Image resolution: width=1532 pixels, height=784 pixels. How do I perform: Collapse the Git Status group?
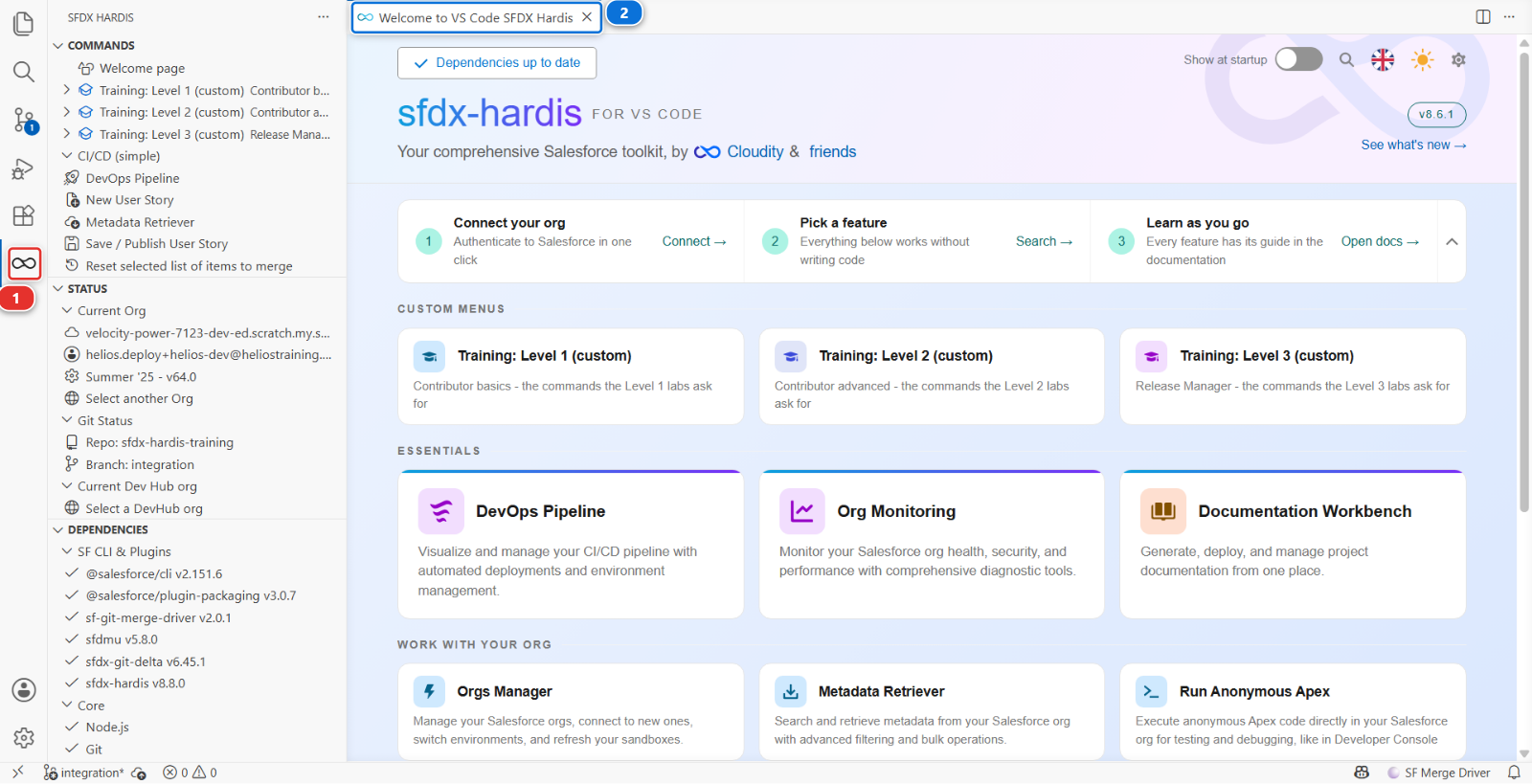coord(67,420)
